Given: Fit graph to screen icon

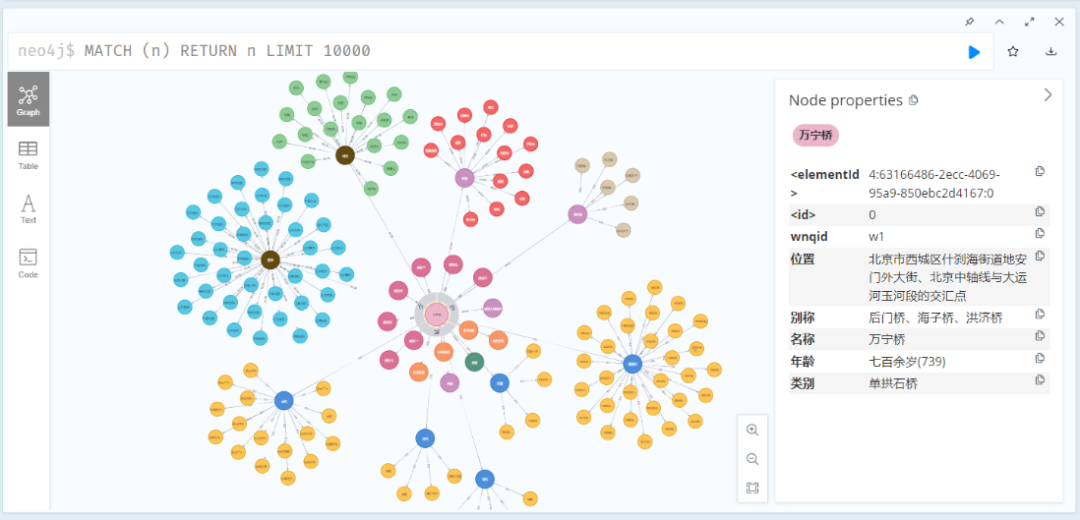Looking at the screenshot, I should coord(752,488).
